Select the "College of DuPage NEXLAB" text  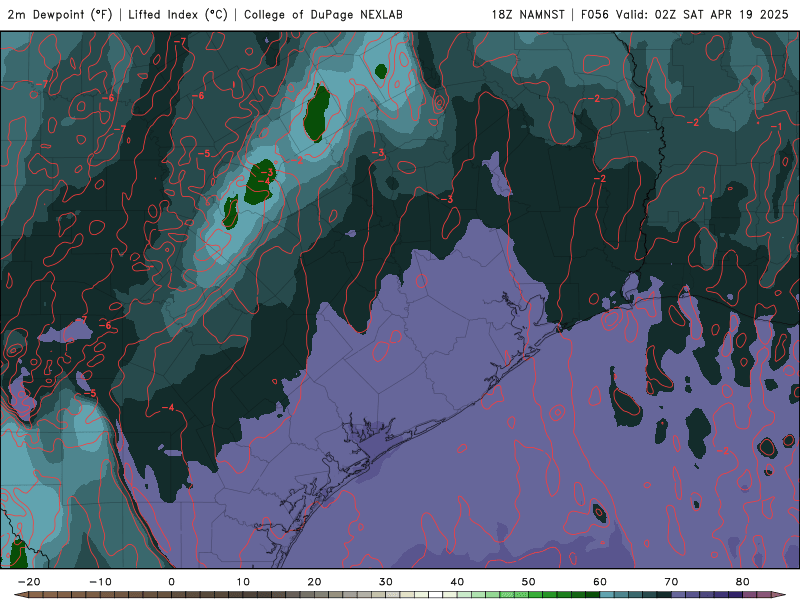click(323, 15)
